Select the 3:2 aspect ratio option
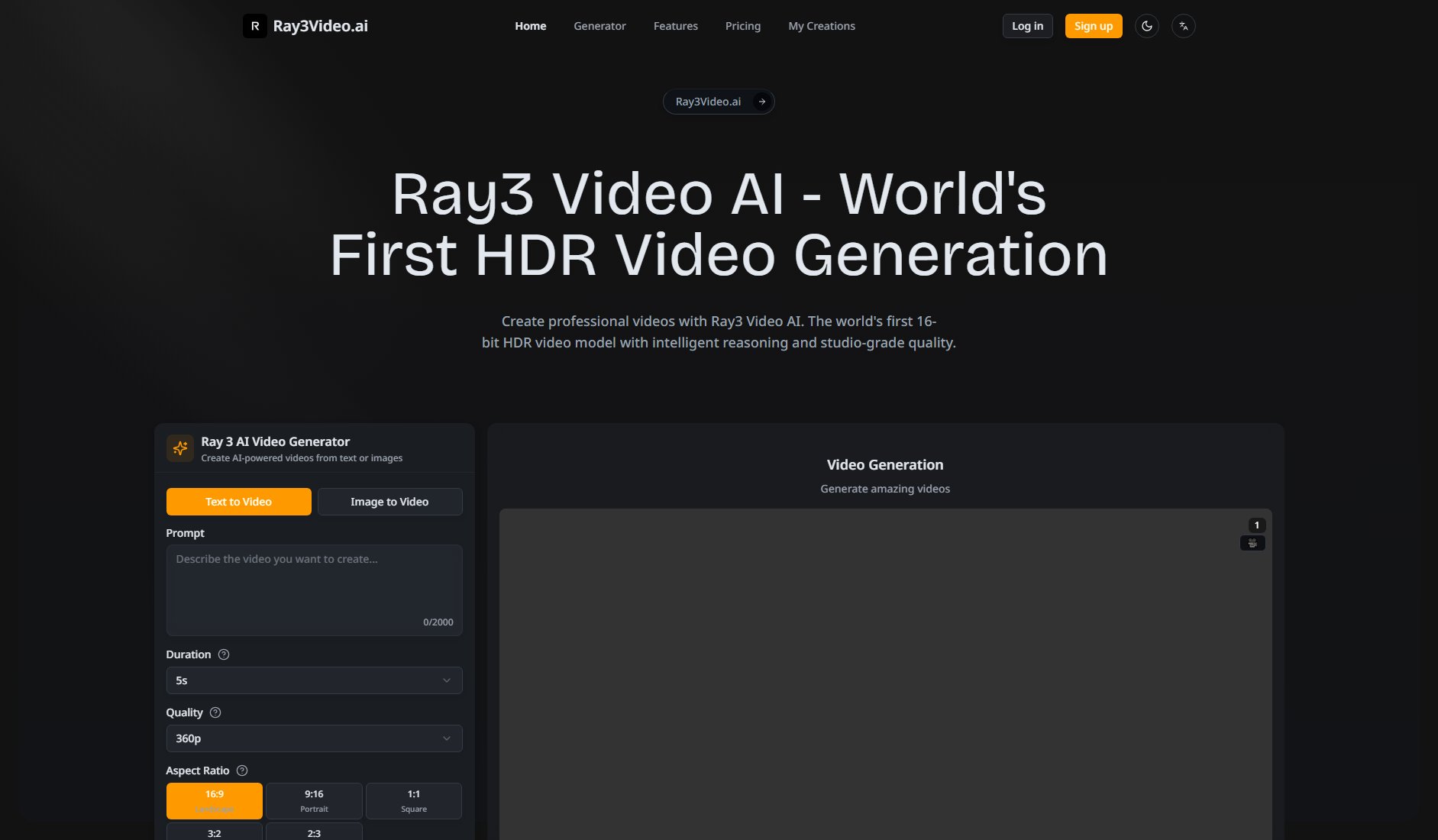The height and width of the screenshot is (840, 1438). click(x=215, y=832)
